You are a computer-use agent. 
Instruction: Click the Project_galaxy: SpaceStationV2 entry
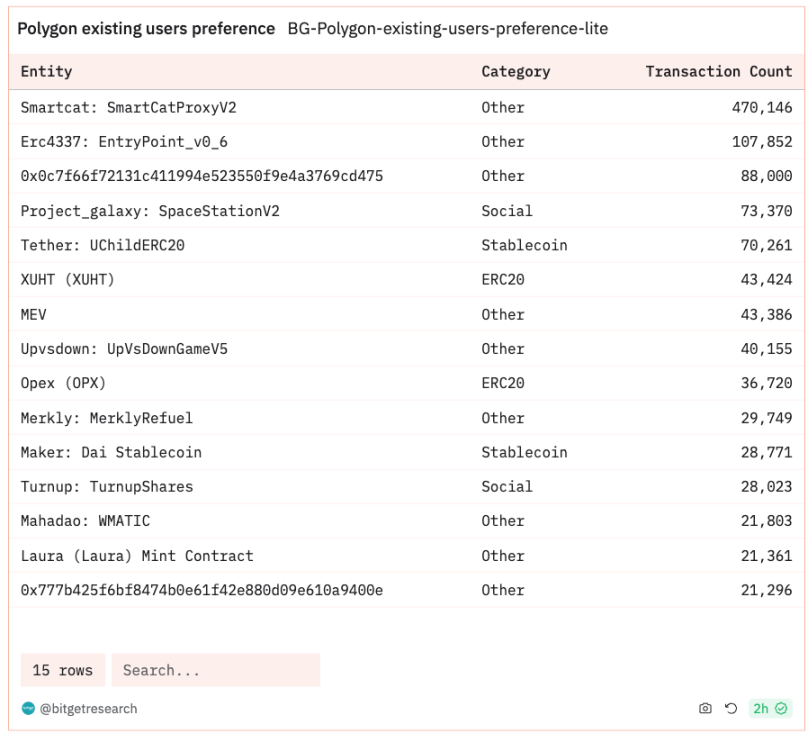(x=150, y=211)
